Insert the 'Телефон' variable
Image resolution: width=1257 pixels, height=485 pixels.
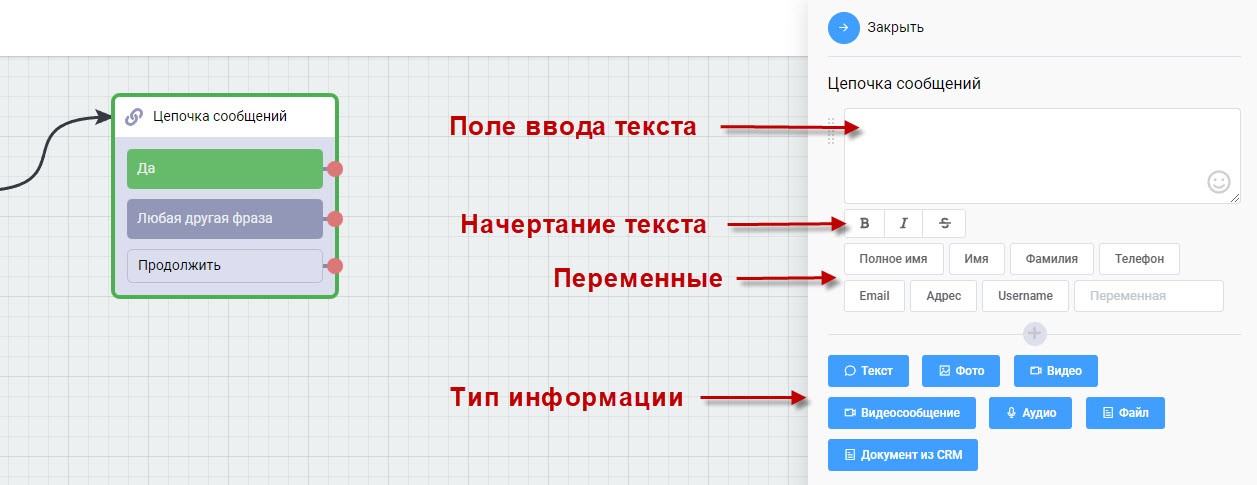click(x=1139, y=259)
